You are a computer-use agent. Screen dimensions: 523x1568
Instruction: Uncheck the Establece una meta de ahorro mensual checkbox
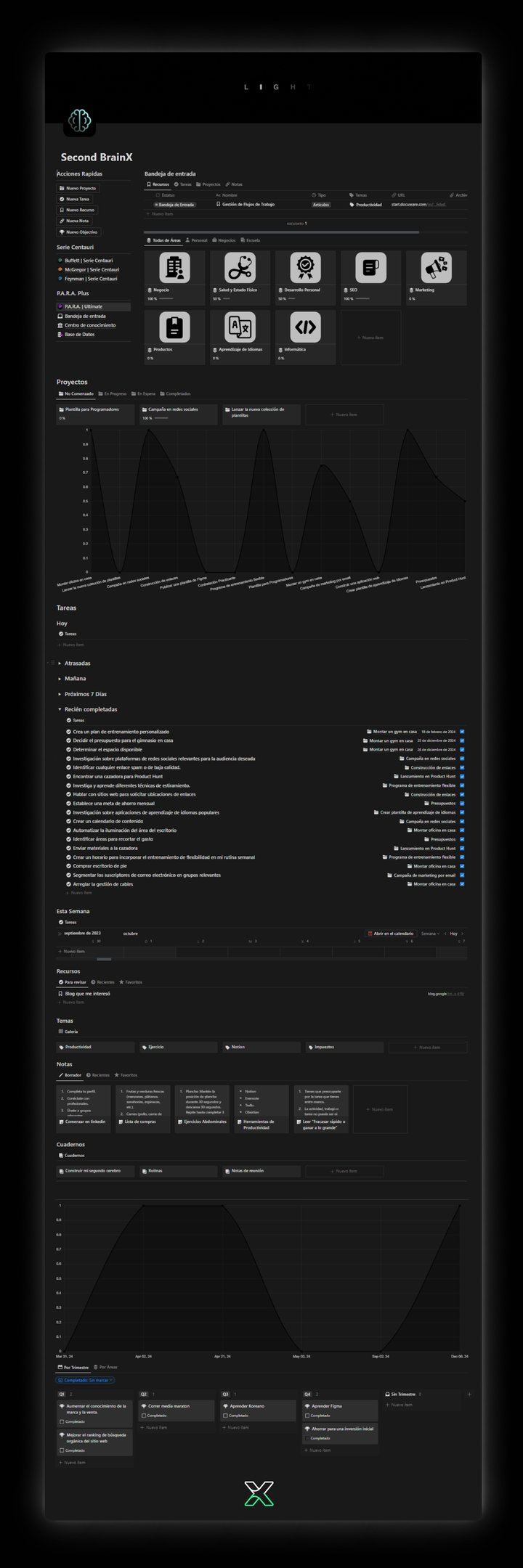click(462, 804)
